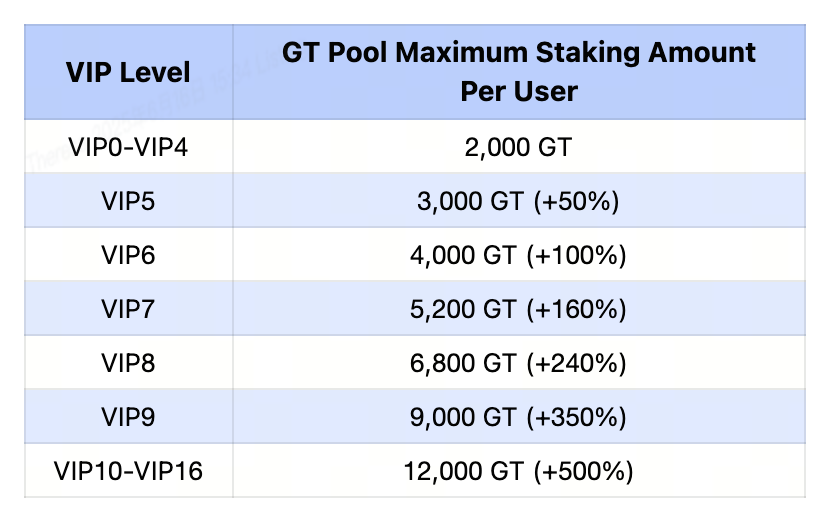
Task: Click the (+350%) bonus percentage text
Action: (x=577, y=418)
